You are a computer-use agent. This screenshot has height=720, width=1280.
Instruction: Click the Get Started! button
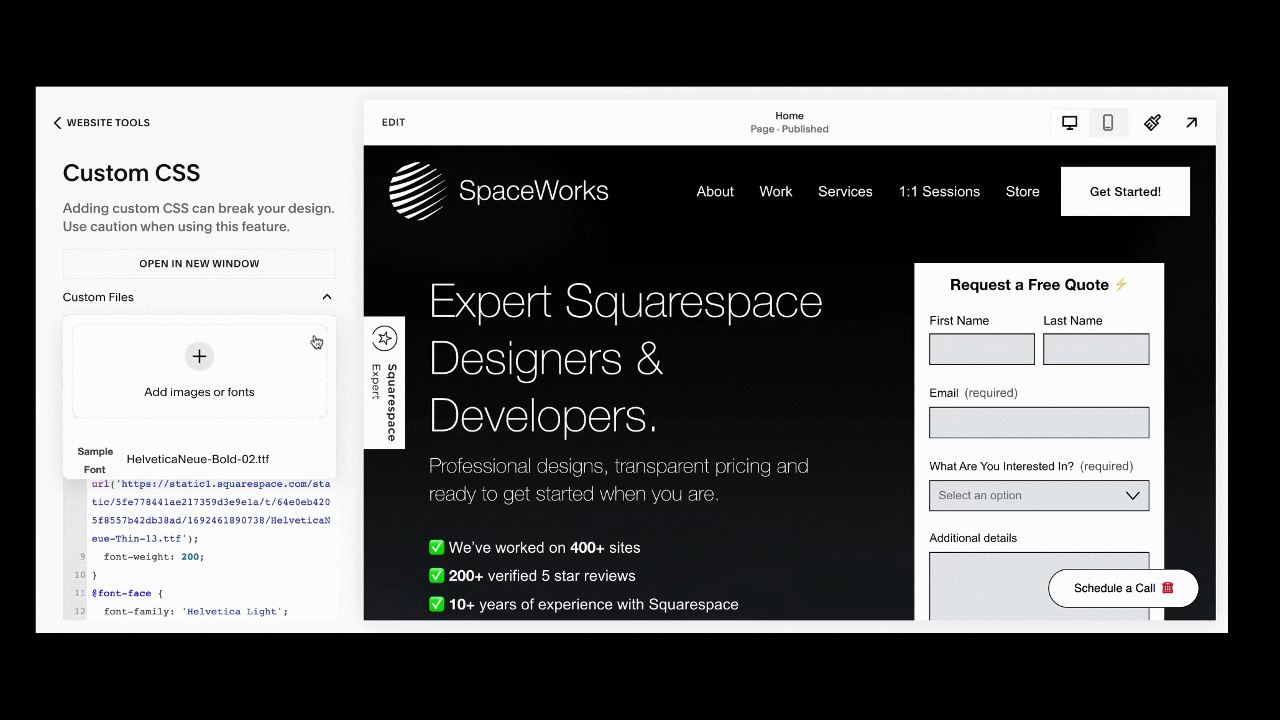pyautogui.click(x=1125, y=191)
